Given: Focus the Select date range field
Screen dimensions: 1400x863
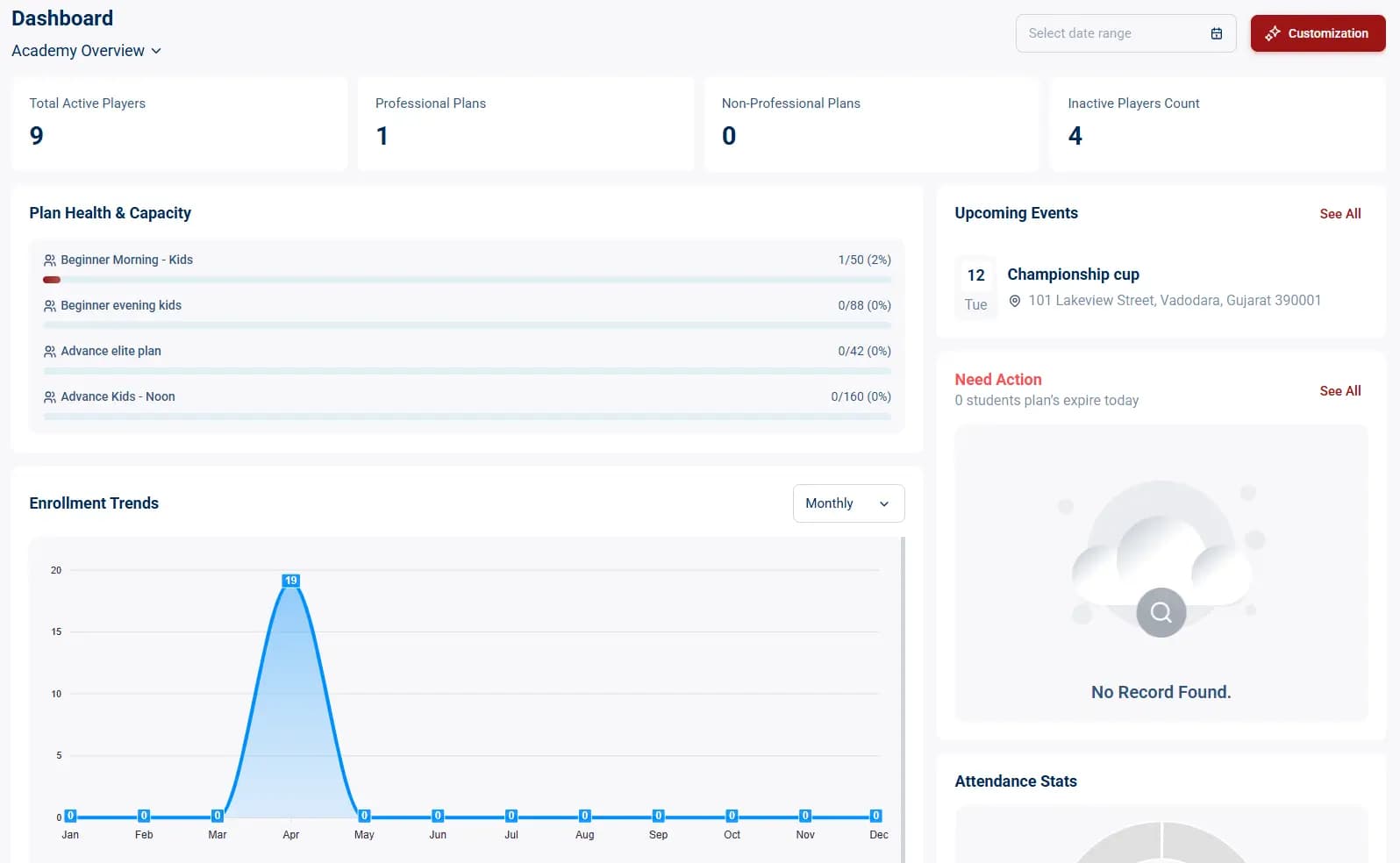Looking at the screenshot, I should point(1125,33).
